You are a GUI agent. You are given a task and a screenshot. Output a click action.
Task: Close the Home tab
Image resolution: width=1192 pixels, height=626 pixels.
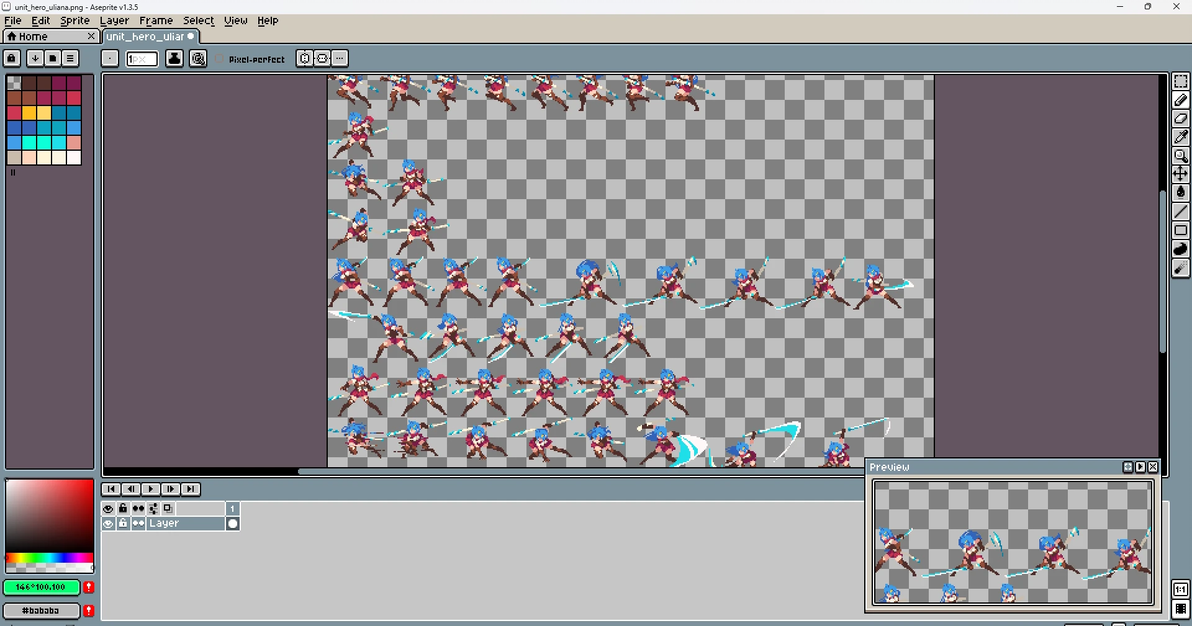click(x=91, y=37)
